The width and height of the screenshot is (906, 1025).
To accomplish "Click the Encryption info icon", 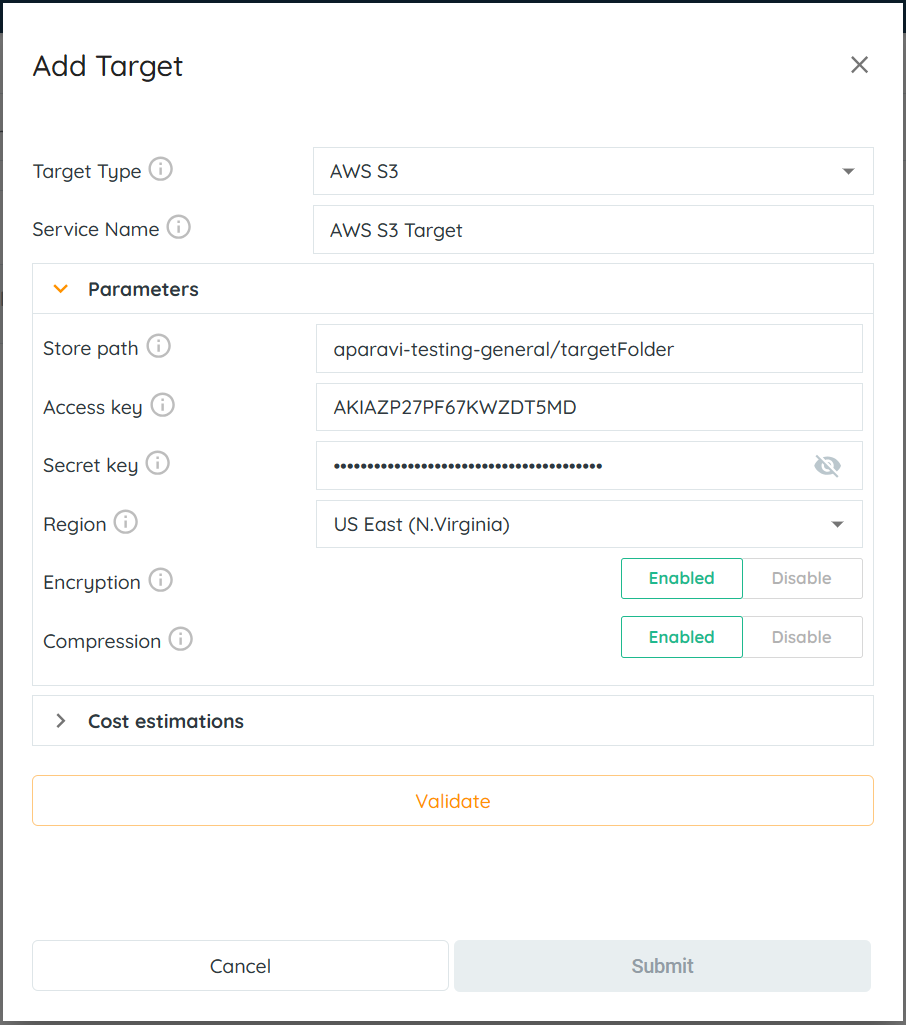I will point(160,581).
